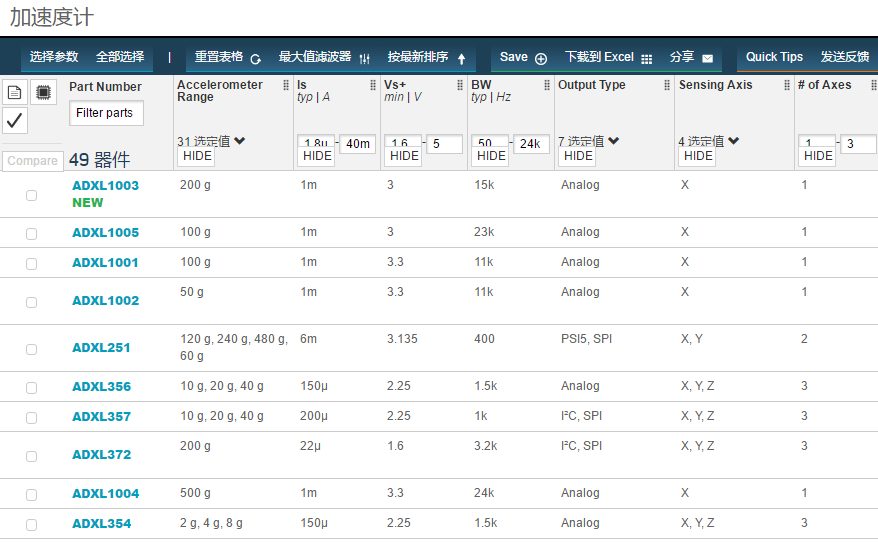
Task: Click the Sensing Axis column drag handle
Action: click(x=787, y=85)
